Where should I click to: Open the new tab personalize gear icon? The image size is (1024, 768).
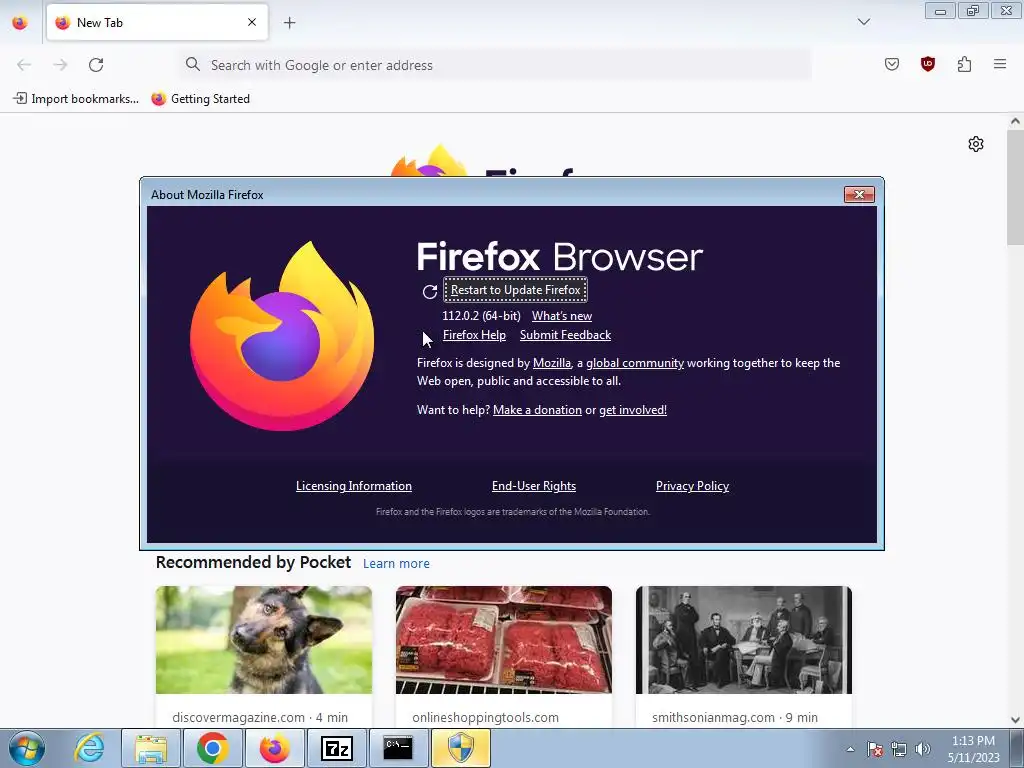(976, 144)
